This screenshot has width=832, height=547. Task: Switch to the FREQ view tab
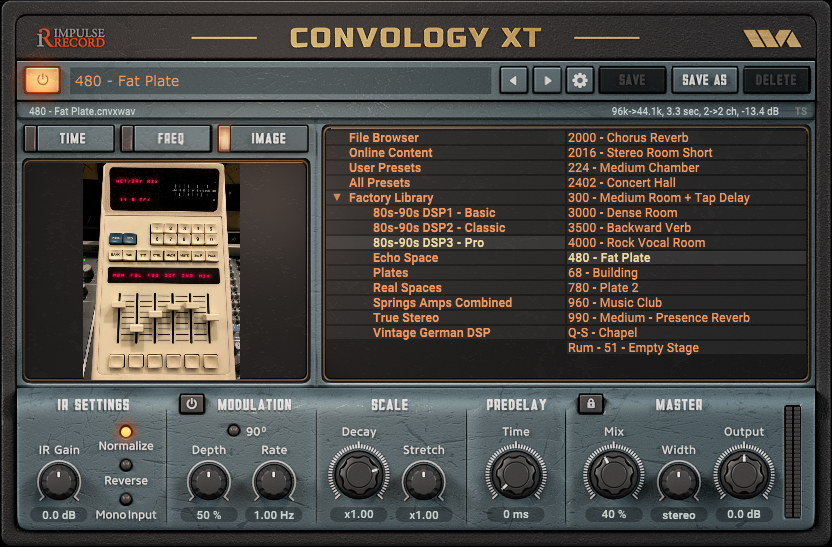point(167,138)
